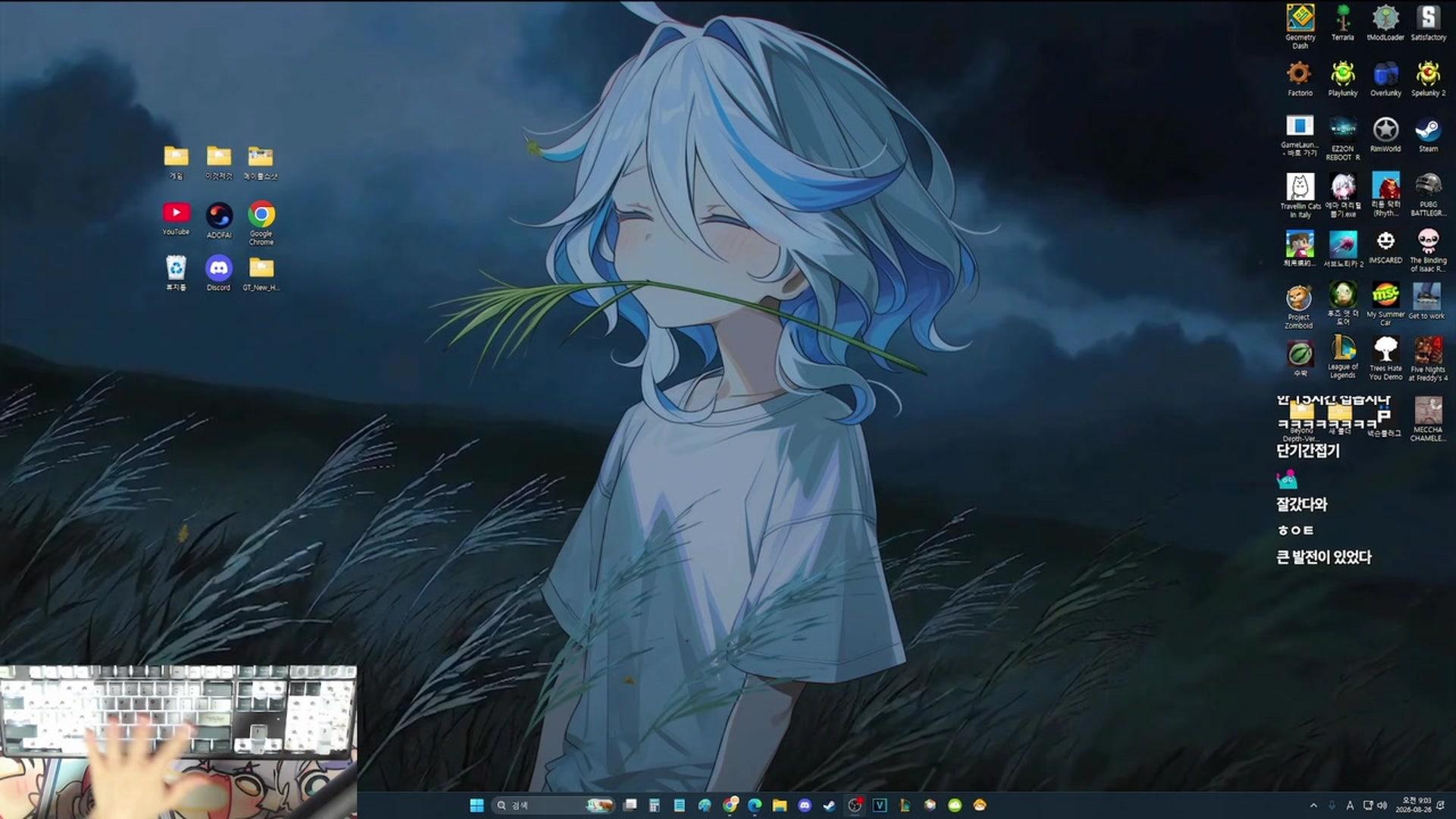Open the YouTube desktop shortcut

[x=176, y=218]
